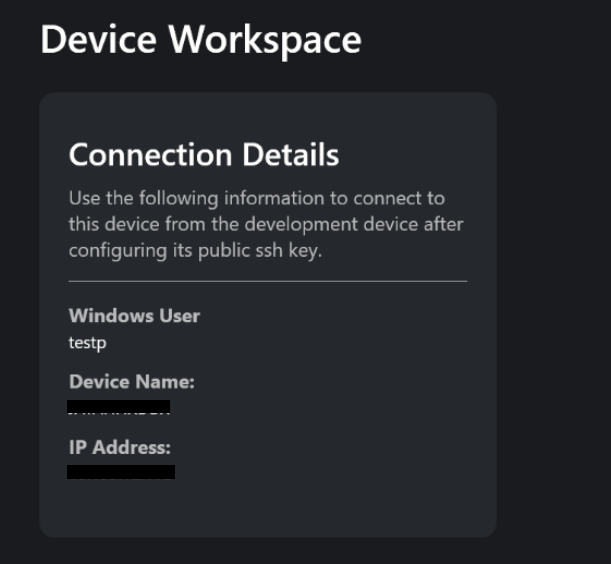
Task: Click the word Details in the heading
Action: pos(291,155)
